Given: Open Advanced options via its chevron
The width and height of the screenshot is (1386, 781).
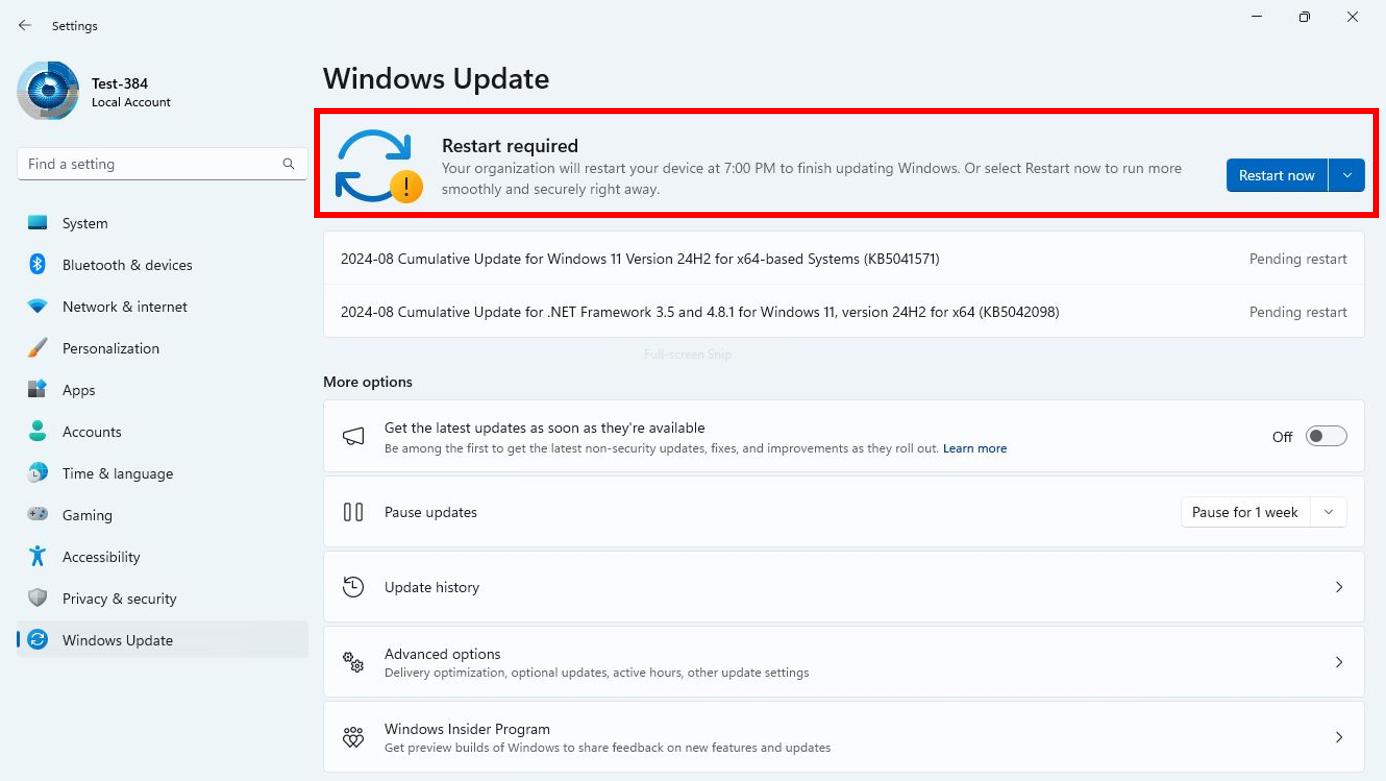Looking at the screenshot, I should tap(1339, 662).
